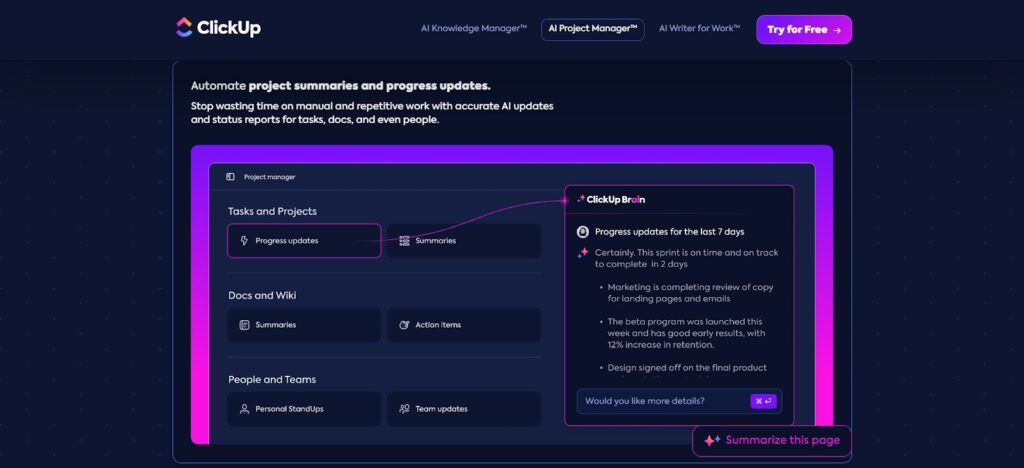Image resolution: width=1024 pixels, height=468 pixels.
Task: Click the lightning bolt icon beside Progress updates
Action: pyautogui.click(x=243, y=241)
